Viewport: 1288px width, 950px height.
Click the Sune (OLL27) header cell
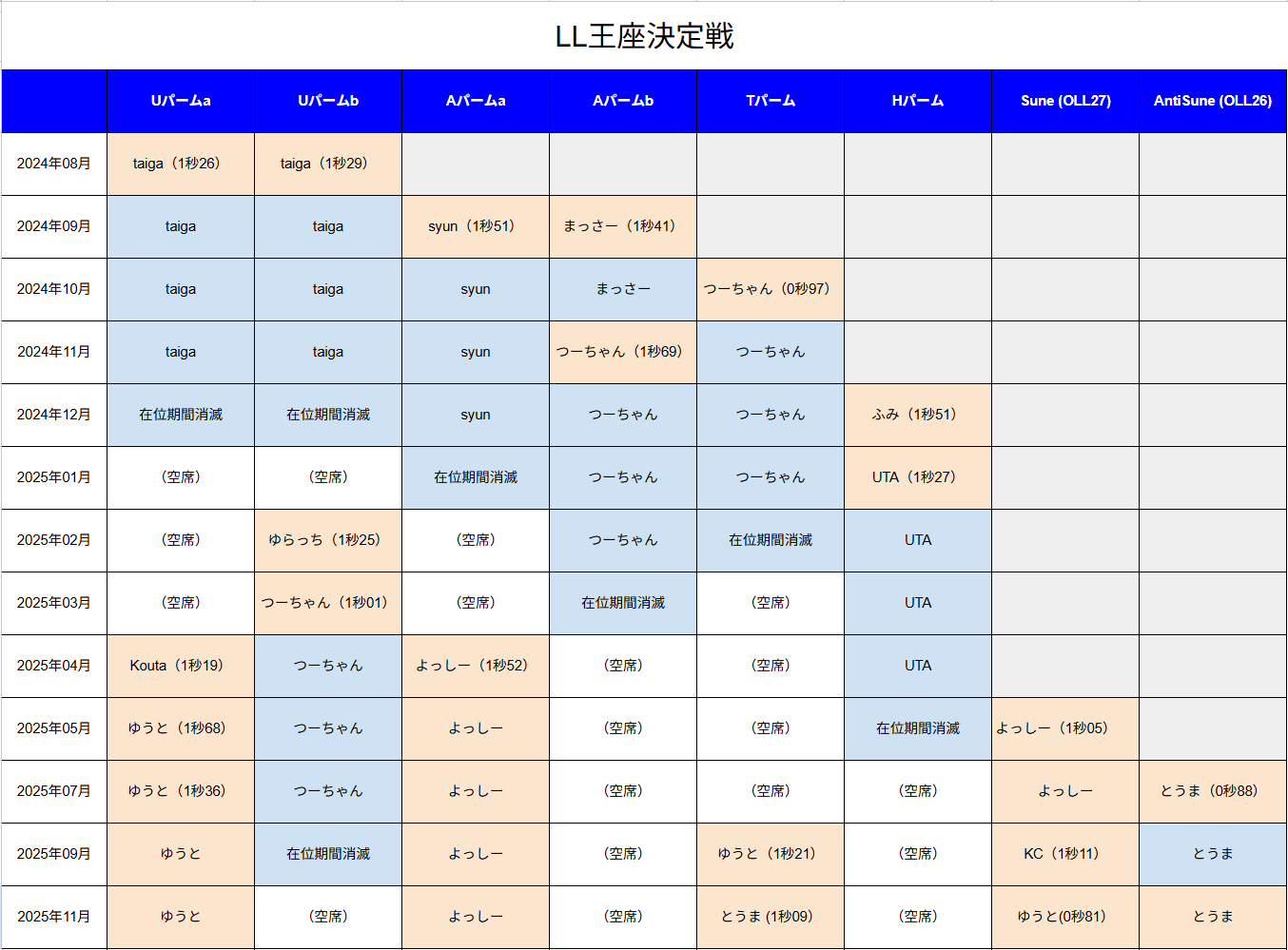pyautogui.click(x=1065, y=101)
